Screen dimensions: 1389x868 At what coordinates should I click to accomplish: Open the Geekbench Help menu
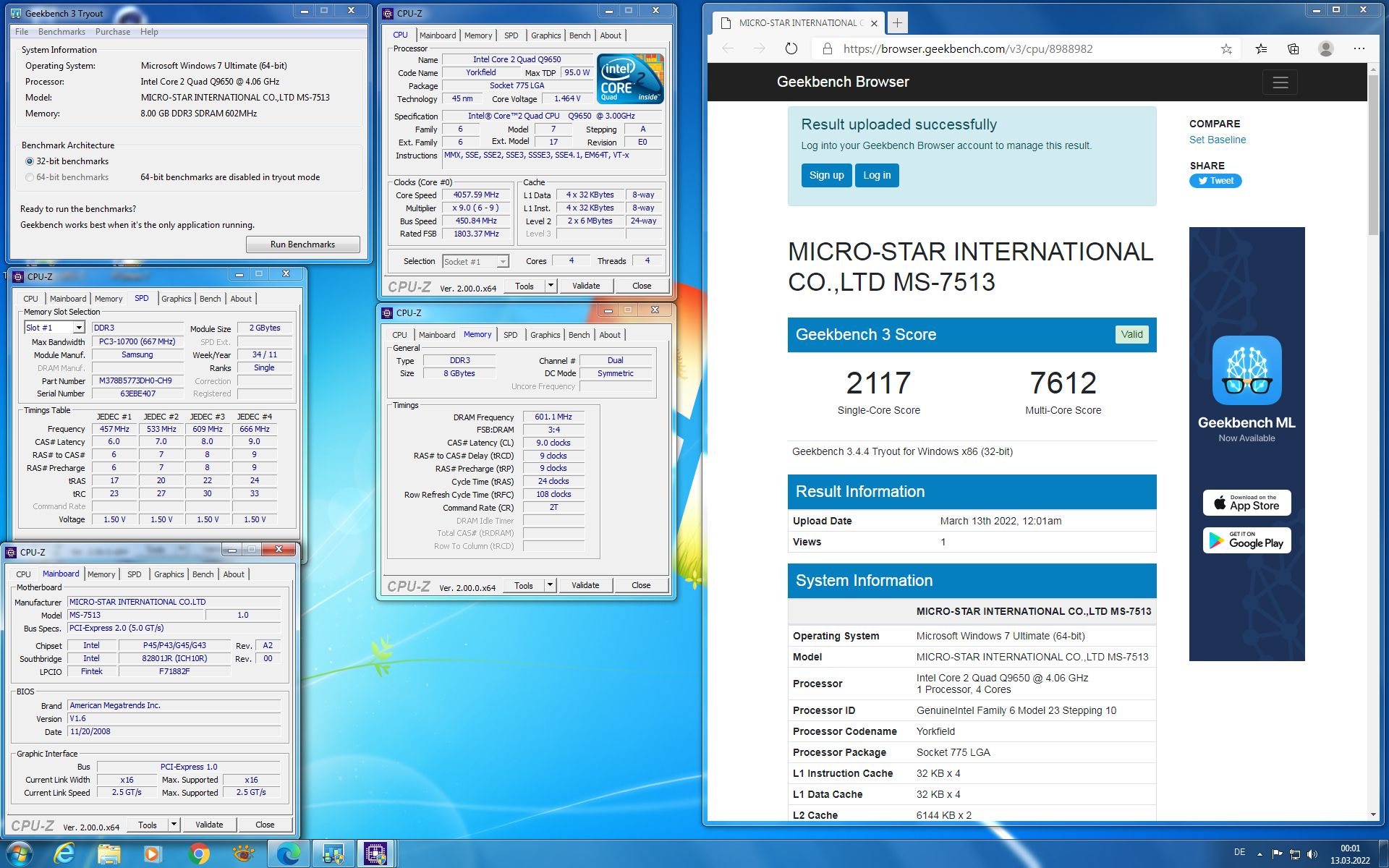click(149, 32)
